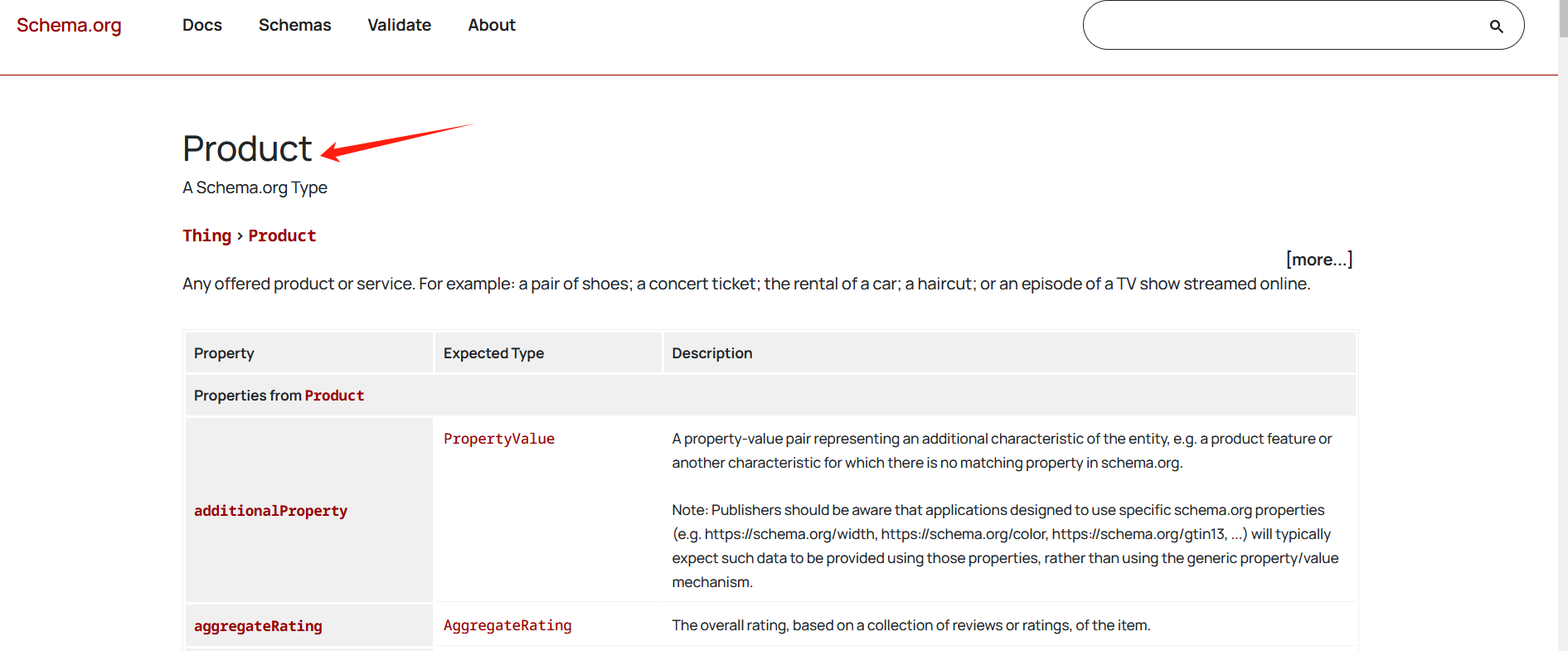Click the Expected Type column header

click(x=493, y=353)
